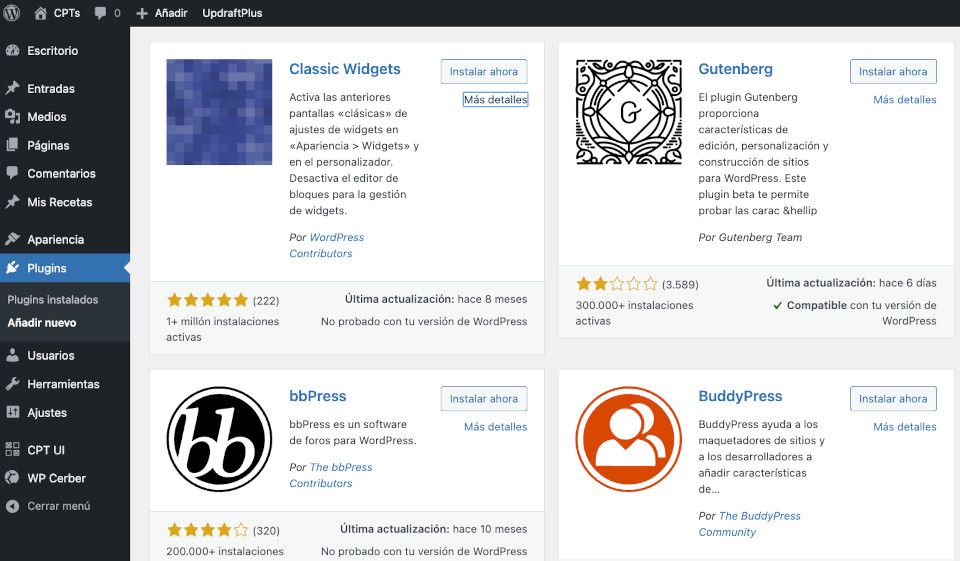This screenshot has height=561, width=960.
Task: Install Gutenberg with Instalar ahora
Action: coord(893,72)
